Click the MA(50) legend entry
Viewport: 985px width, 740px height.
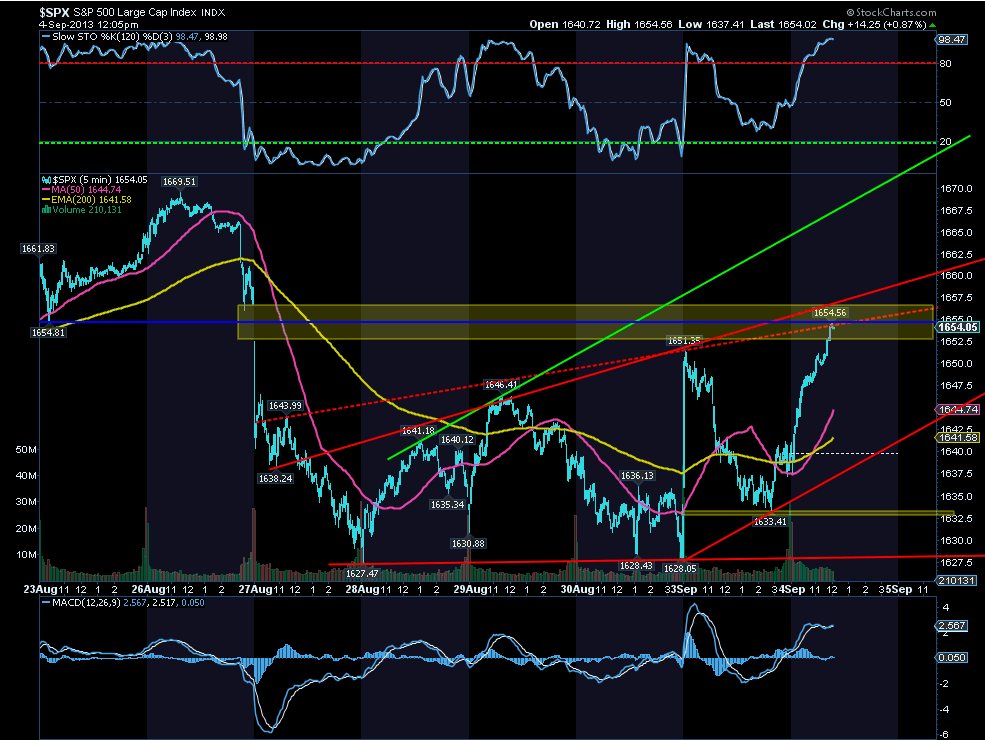pyautogui.click(x=82, y=190)
